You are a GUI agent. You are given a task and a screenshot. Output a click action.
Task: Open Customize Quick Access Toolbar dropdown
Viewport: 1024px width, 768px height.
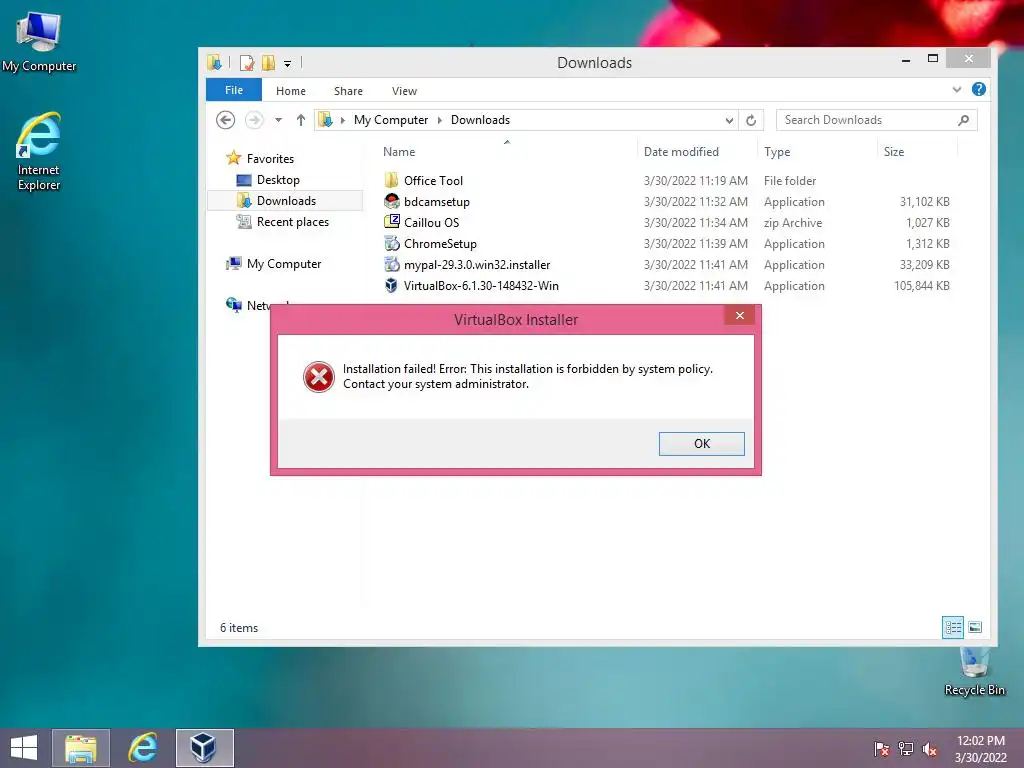coord(287,63)
